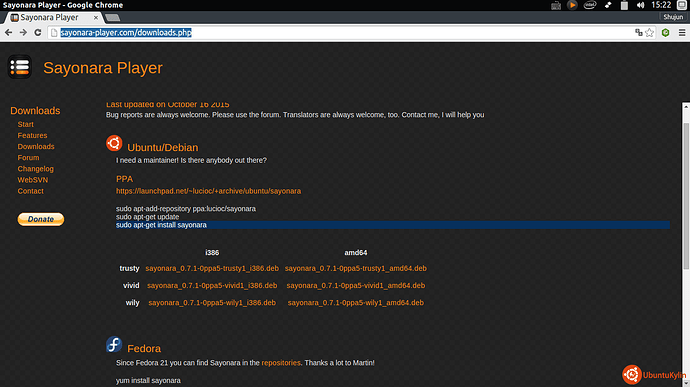Click the page icon left of the URL
The height and width of the screenshot is (387, 690).
pos(54,33)
